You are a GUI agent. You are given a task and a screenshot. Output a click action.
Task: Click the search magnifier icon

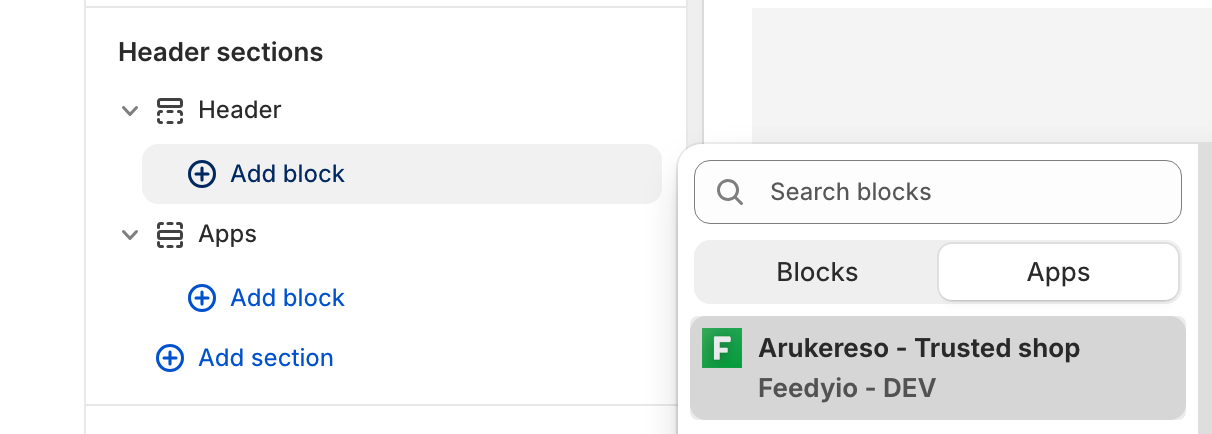point(730,192)
